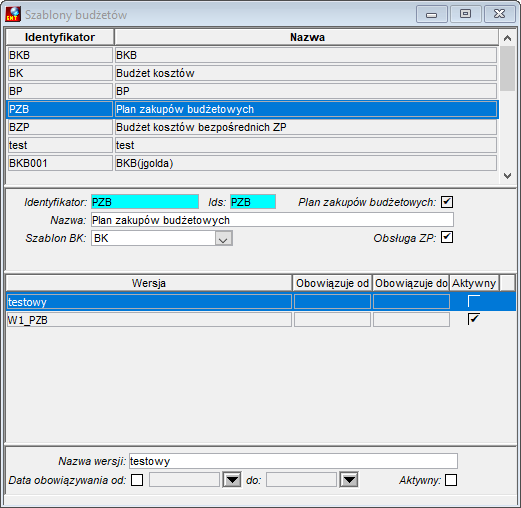Toggle Plan zakupów budżetowych checkbox
The height and width of the screenshot is (508, 521).
[x=447, y=202]
